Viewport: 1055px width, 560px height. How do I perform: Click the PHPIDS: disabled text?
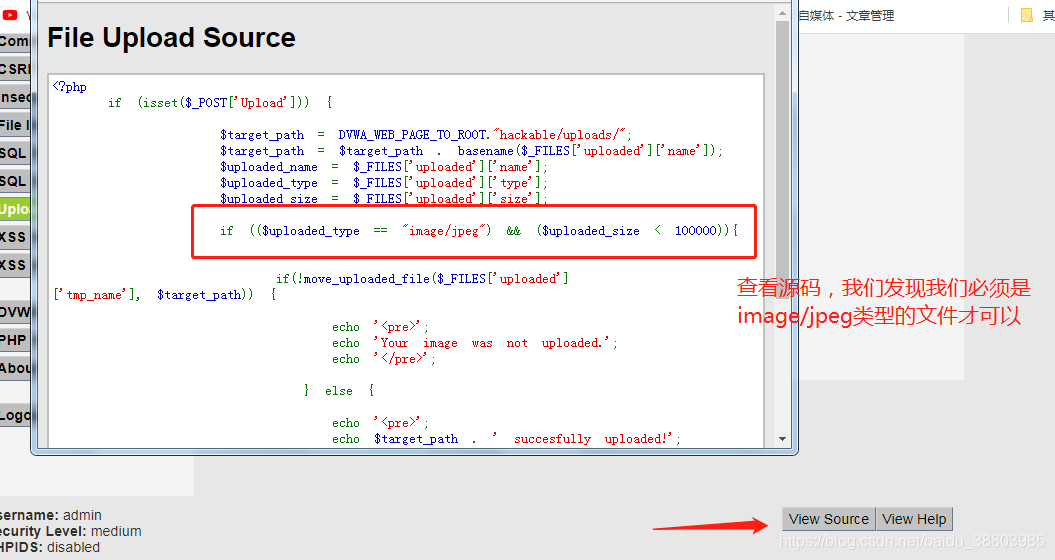(50, 547)
